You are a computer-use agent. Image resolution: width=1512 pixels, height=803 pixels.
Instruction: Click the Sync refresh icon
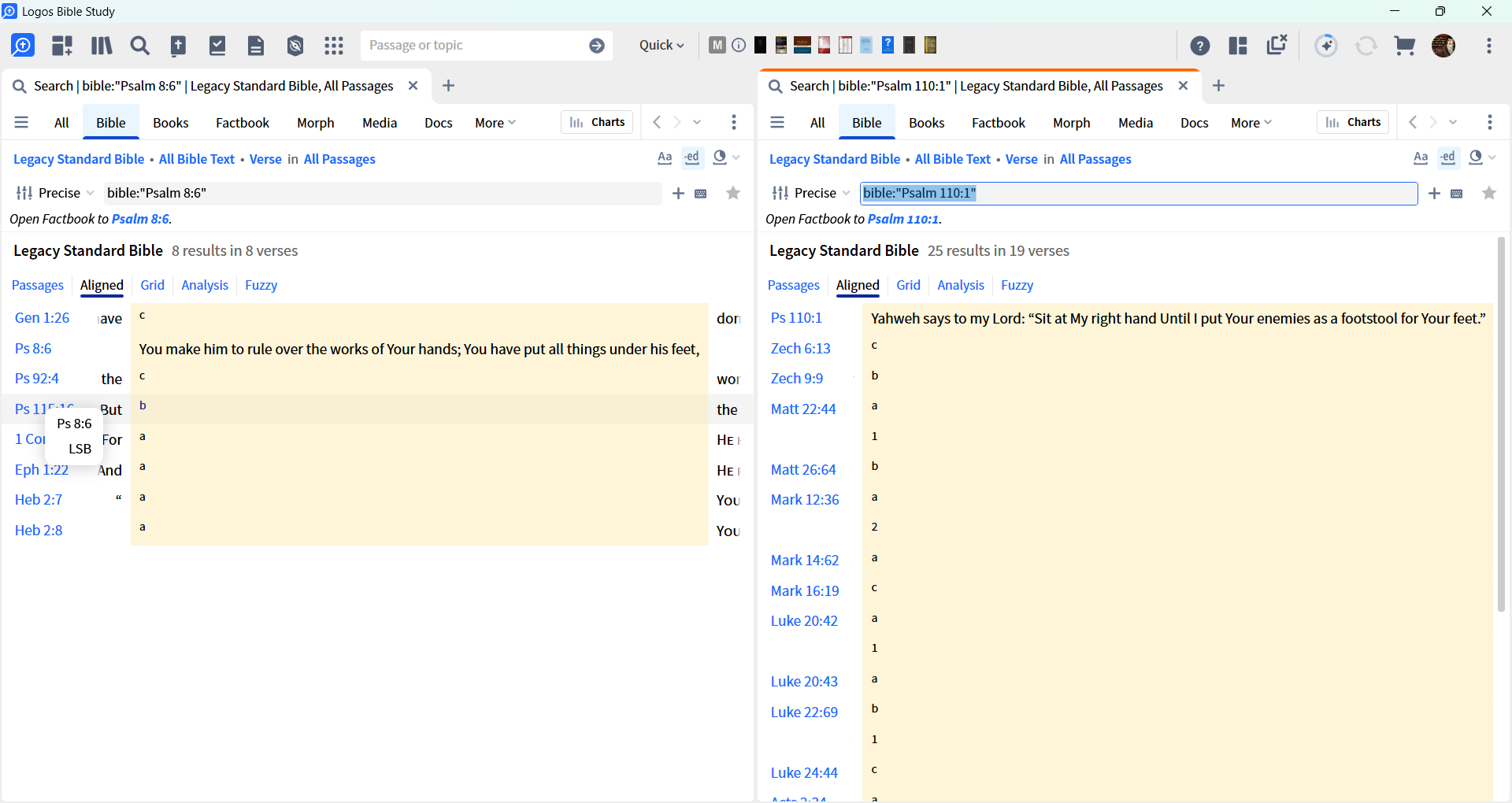pyautogui.click(x=1366, y=46)
